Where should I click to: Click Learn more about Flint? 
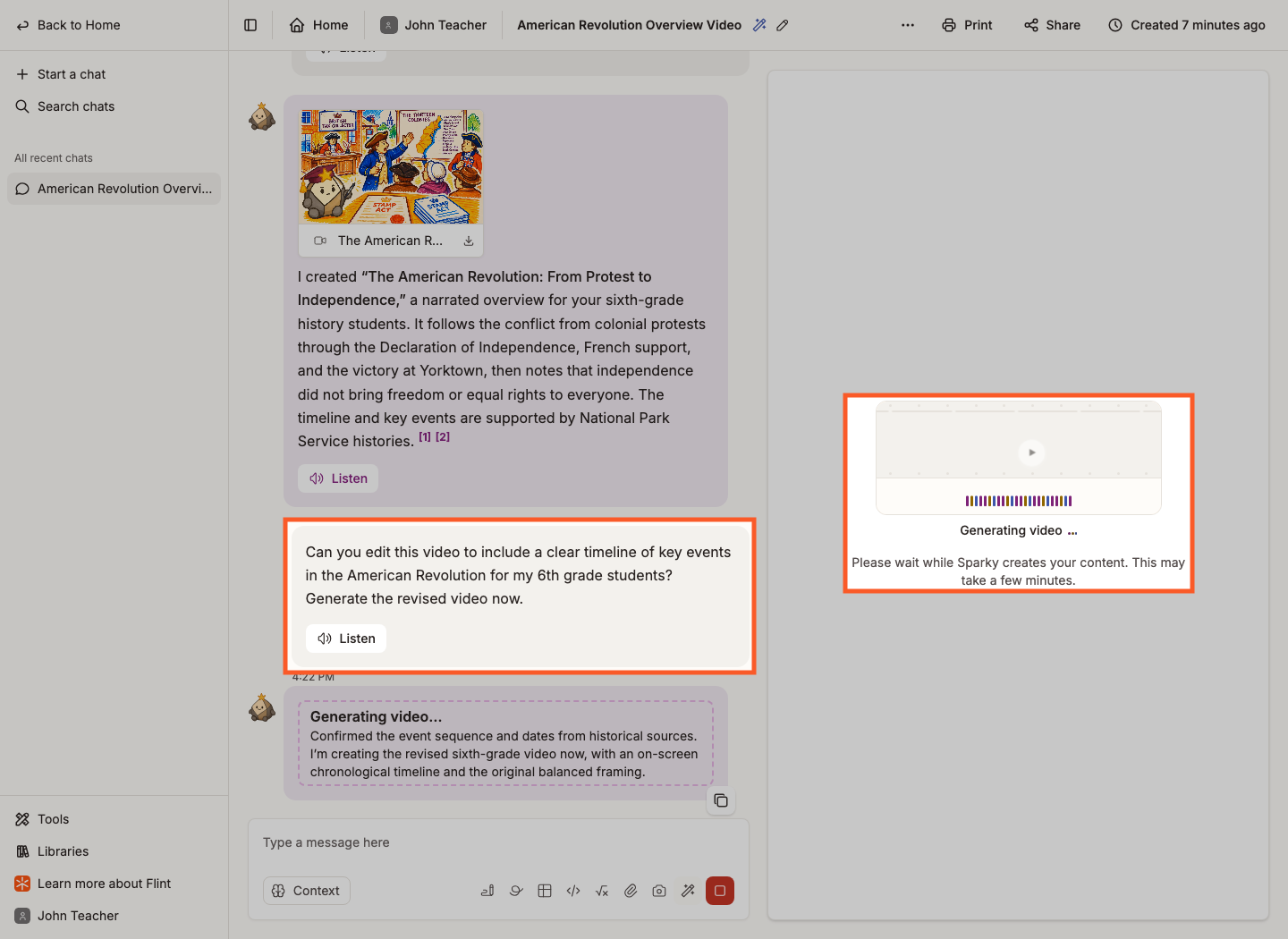pos(93,884)
